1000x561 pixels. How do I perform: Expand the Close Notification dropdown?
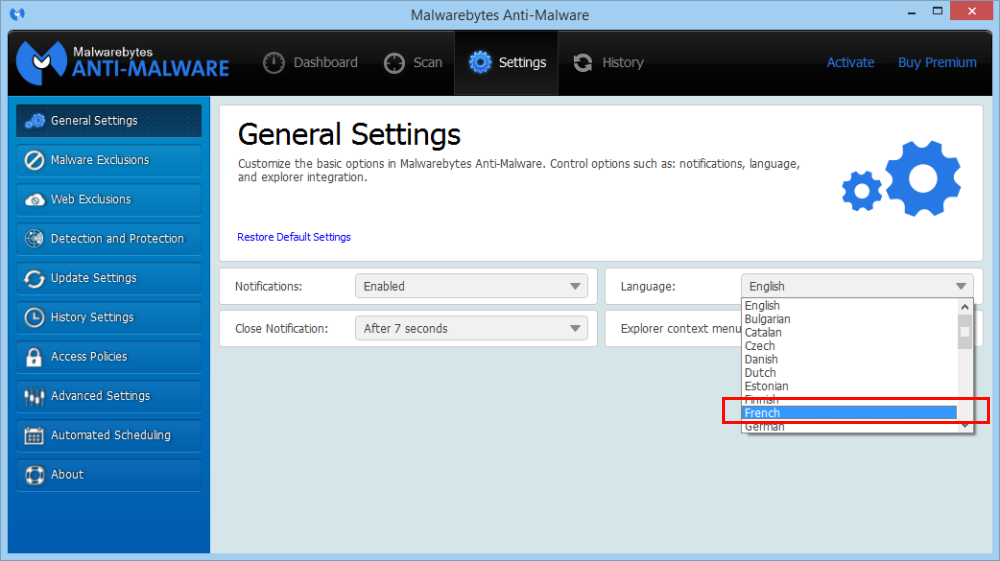point(471,328)
